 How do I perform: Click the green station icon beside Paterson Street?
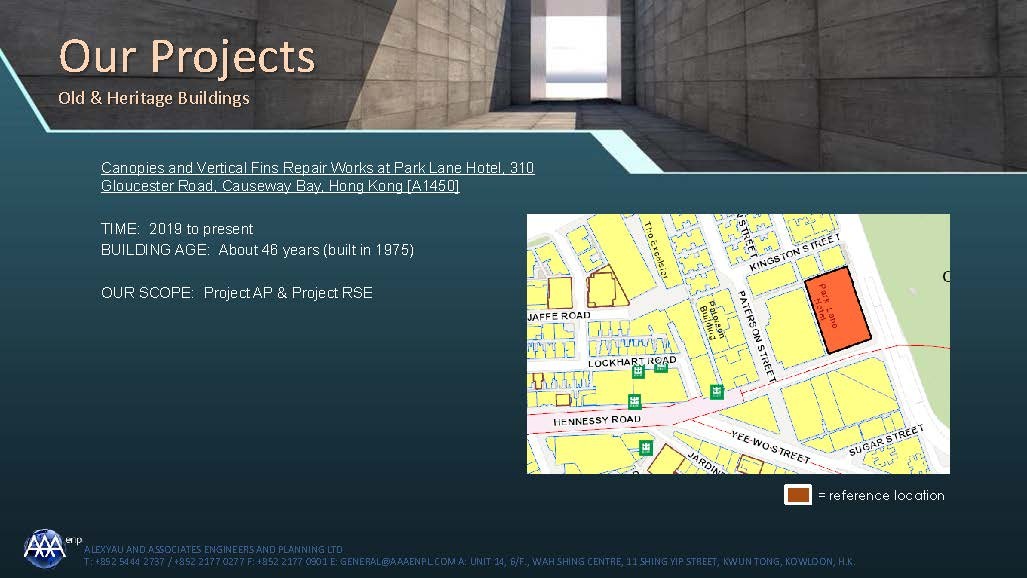pos(716,391)
